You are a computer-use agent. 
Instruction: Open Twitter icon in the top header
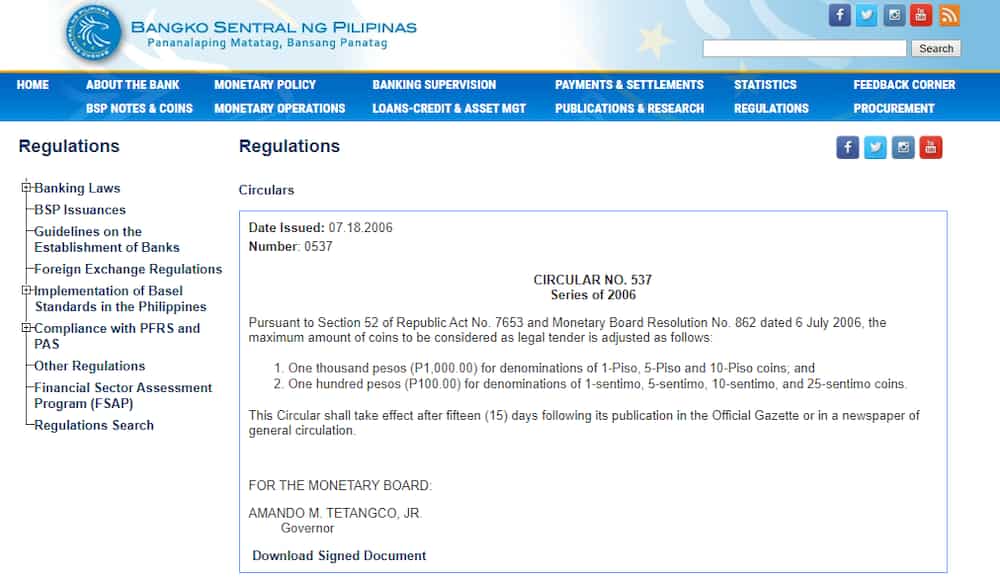[867, 15]
